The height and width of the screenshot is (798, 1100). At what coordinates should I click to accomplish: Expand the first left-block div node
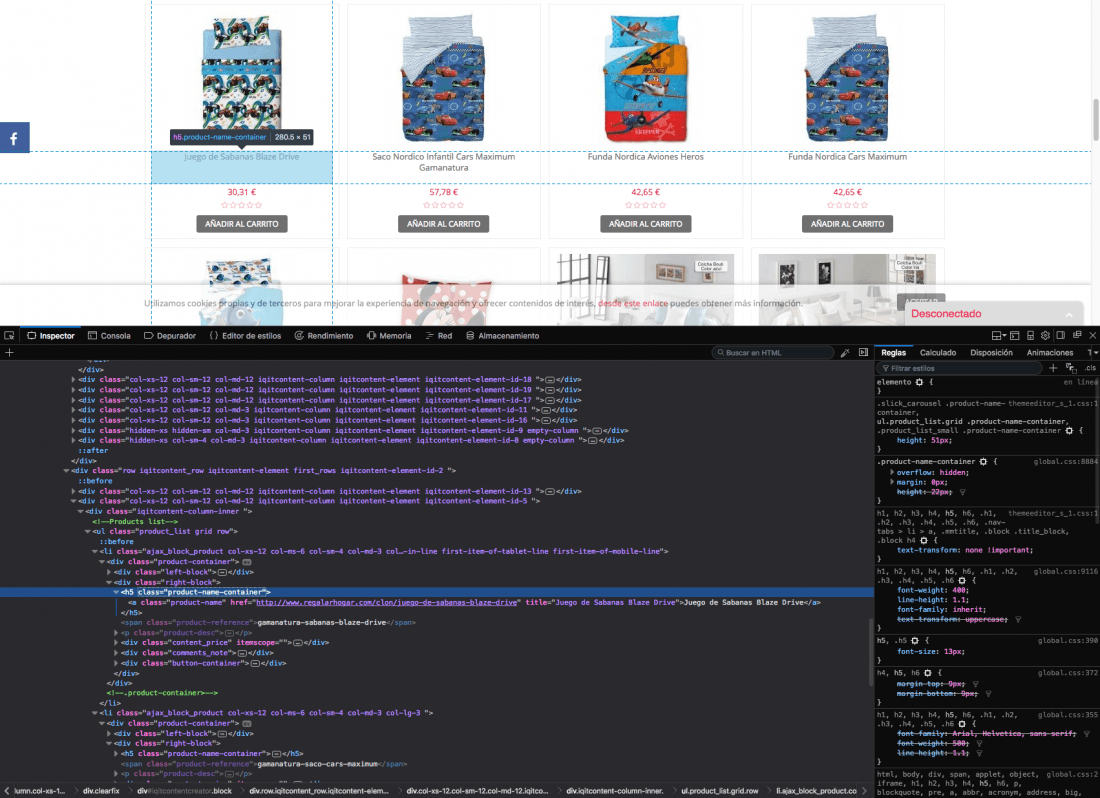pos(109,572)
